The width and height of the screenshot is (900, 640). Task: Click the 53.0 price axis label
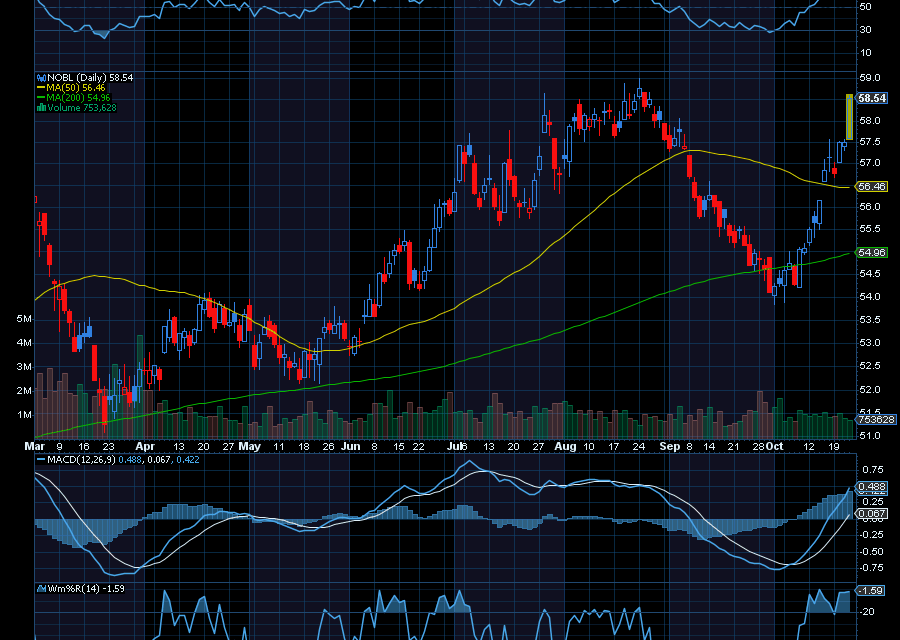click(870, 343)
